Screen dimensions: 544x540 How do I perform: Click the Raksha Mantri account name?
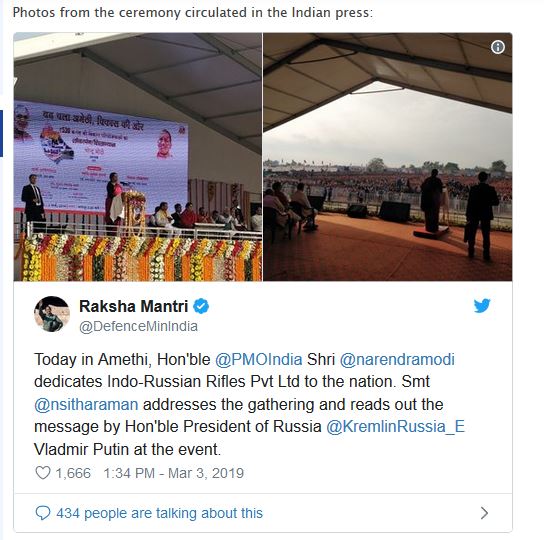[x=134, y=306]
